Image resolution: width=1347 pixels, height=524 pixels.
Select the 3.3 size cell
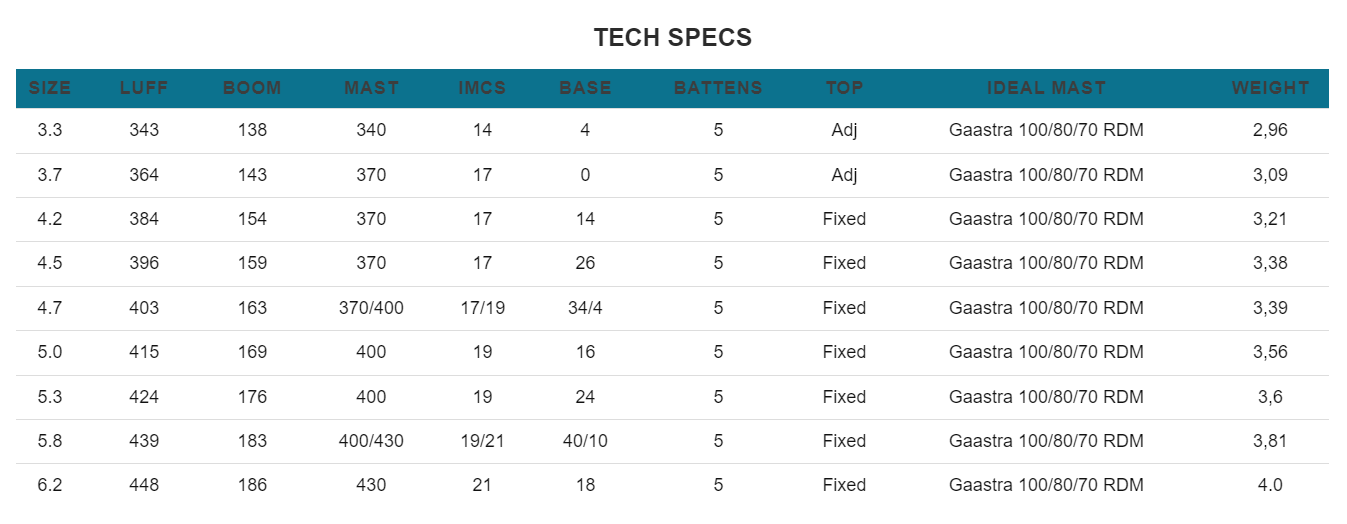coord(50,130)
